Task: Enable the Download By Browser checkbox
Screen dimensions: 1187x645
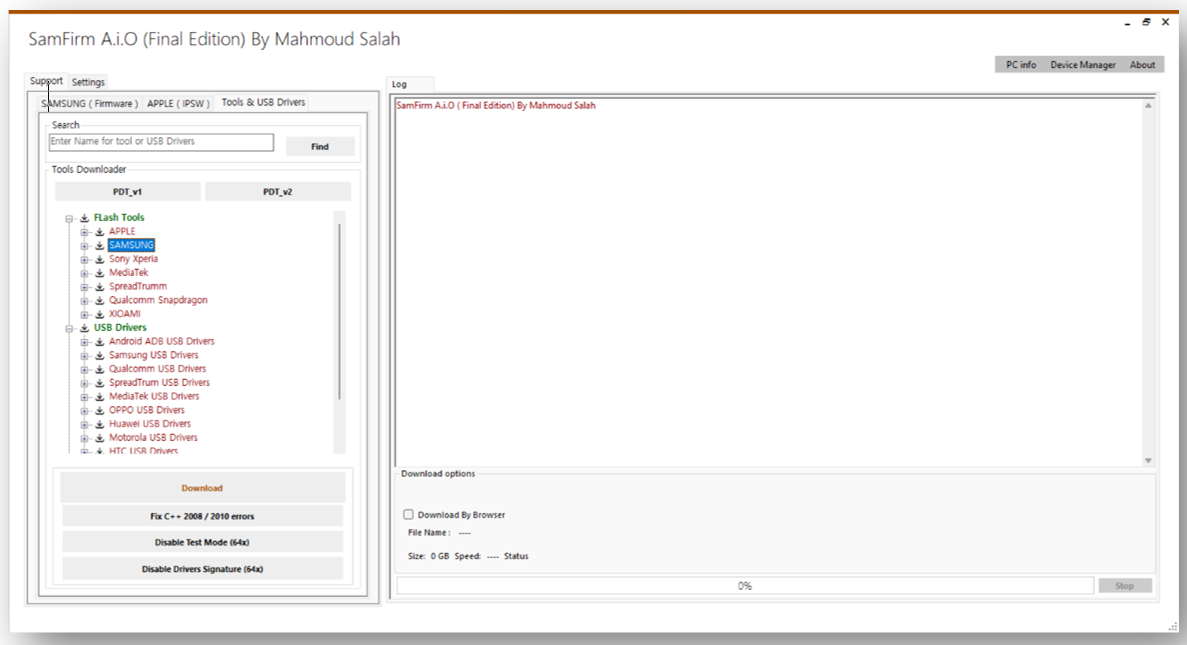Action: click(408, 514)
